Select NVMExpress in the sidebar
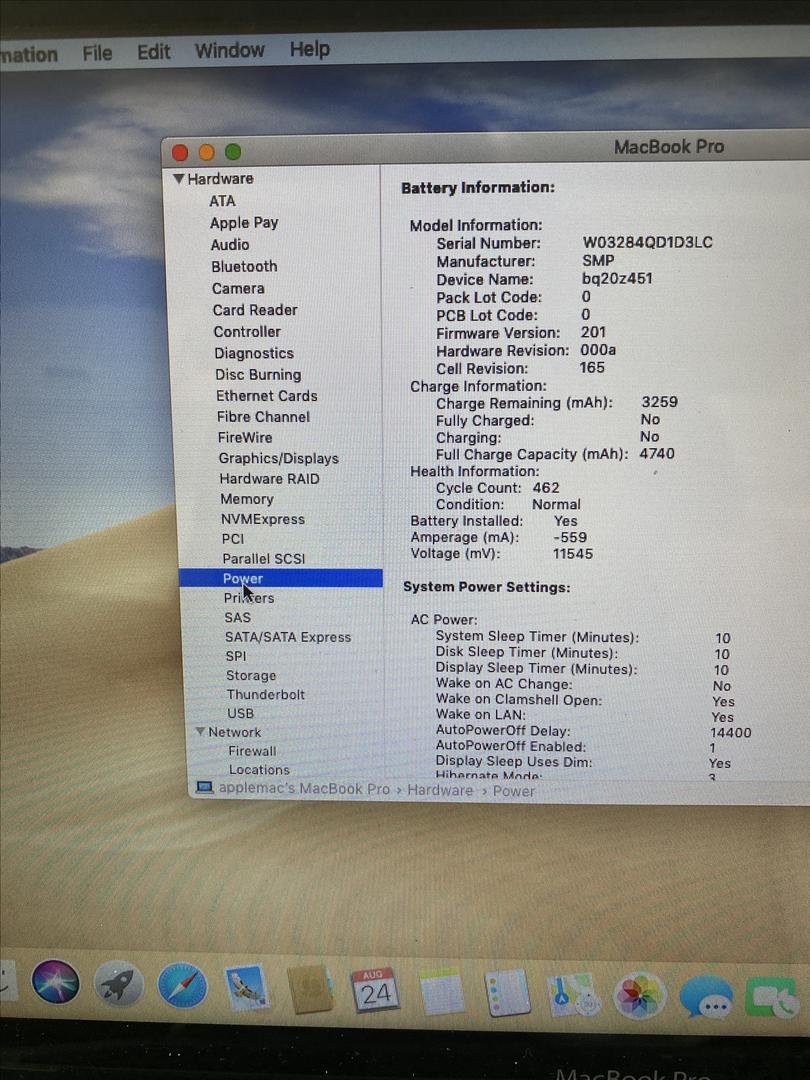 tap(262, 519)
